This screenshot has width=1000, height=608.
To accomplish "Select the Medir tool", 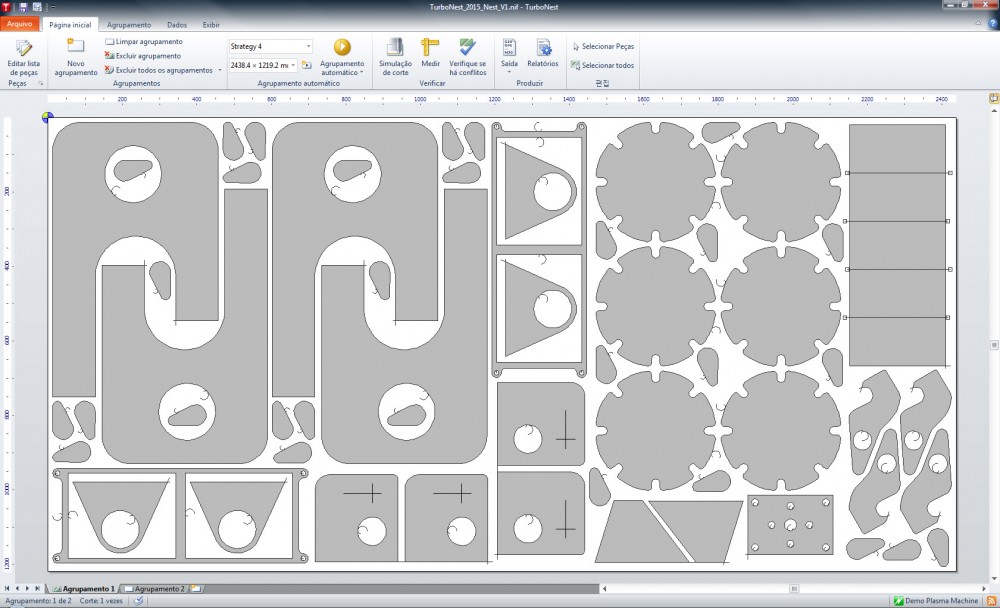I will point(430,54).
